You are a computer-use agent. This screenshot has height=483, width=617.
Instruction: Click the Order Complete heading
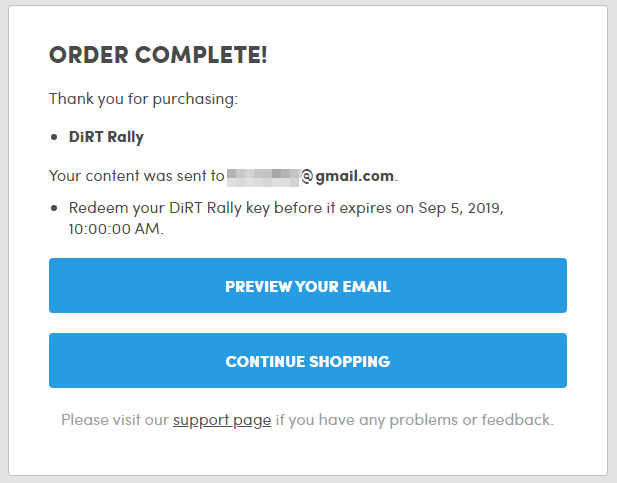(x=157, y=55)
